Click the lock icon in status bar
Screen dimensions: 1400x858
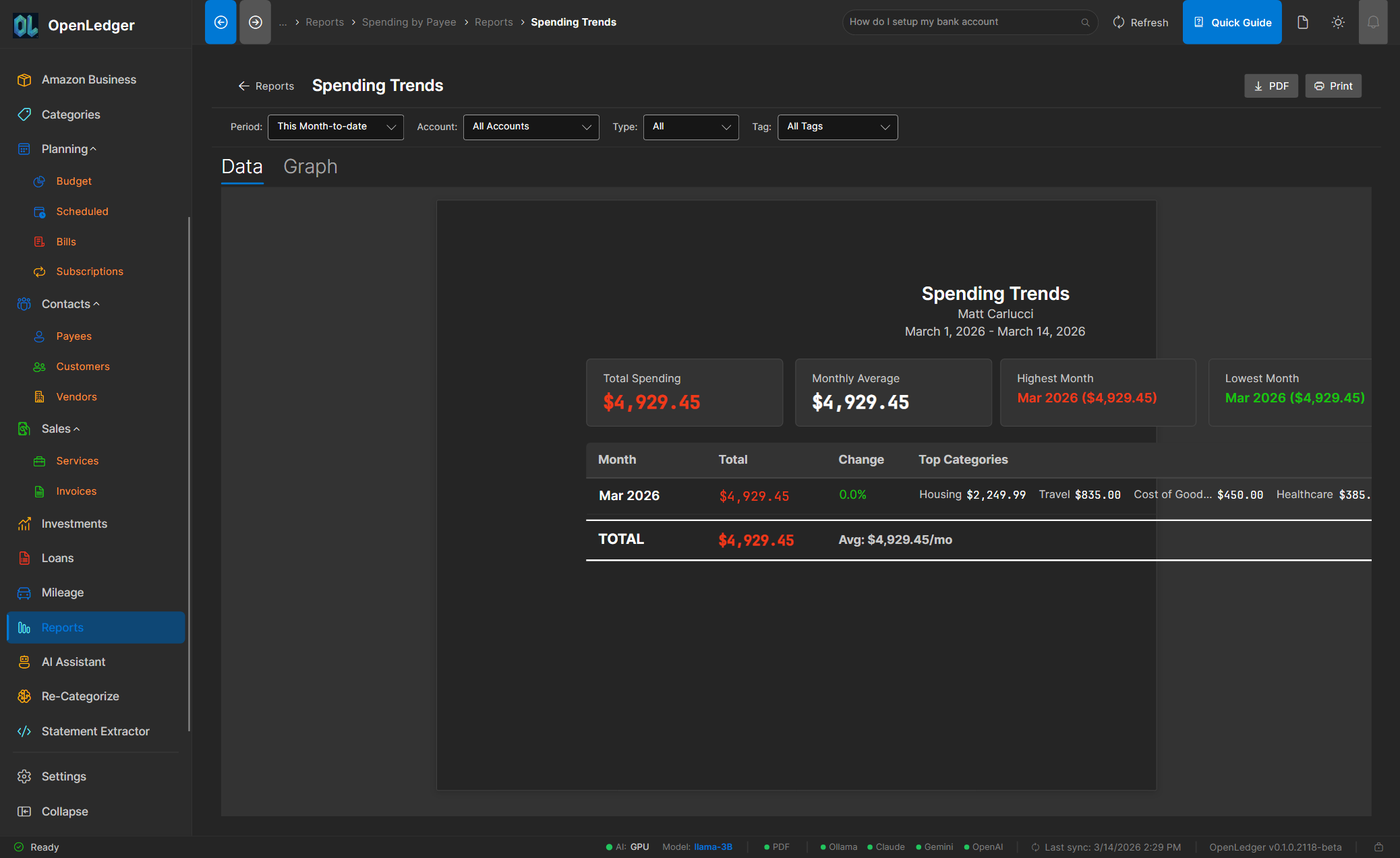(x=1378, y=847)
